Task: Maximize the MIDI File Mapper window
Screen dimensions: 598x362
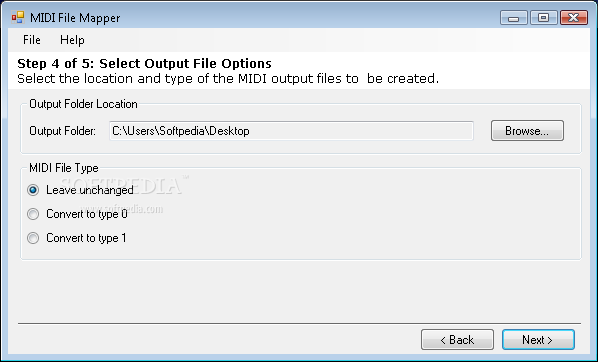Action: pos(543,18)
